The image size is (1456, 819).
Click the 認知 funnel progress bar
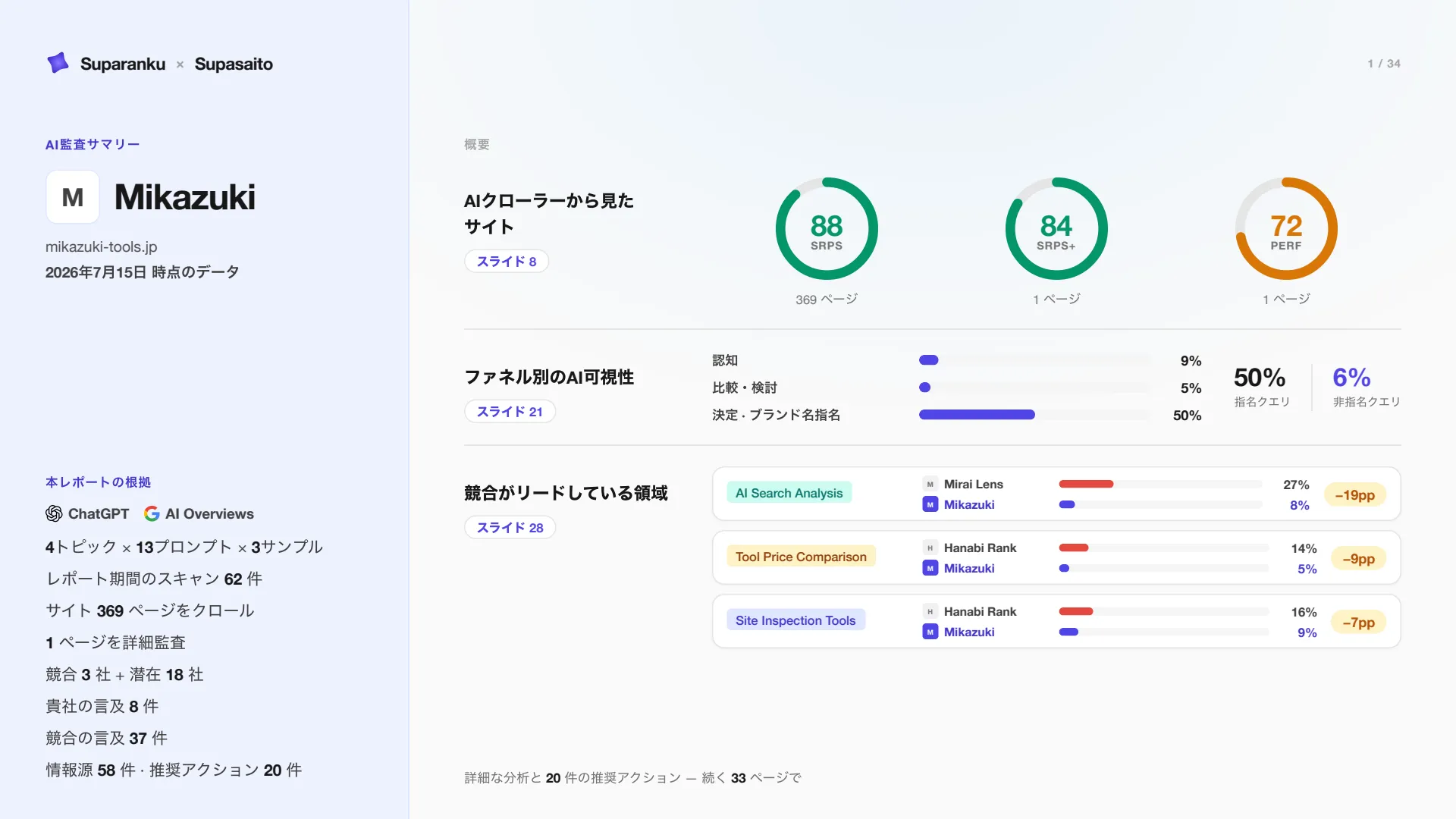pos(1034,360)
